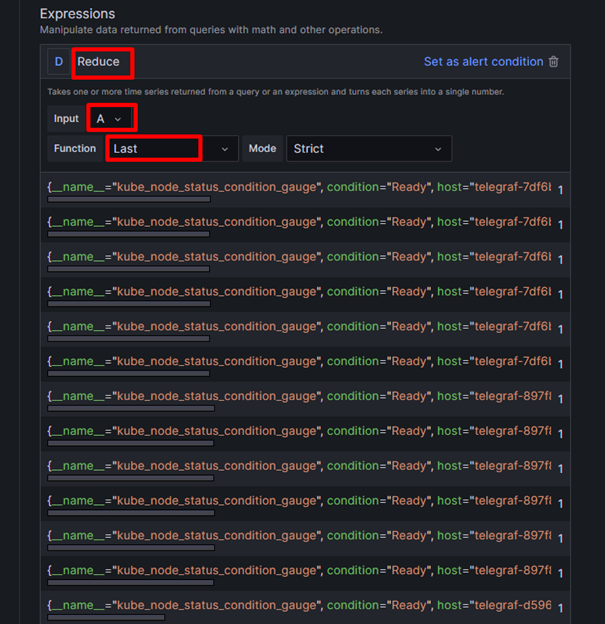The height and width of the screenshot is (624, 605).
Task: Delete expression D with the trash icon
Action: (554, 62)
